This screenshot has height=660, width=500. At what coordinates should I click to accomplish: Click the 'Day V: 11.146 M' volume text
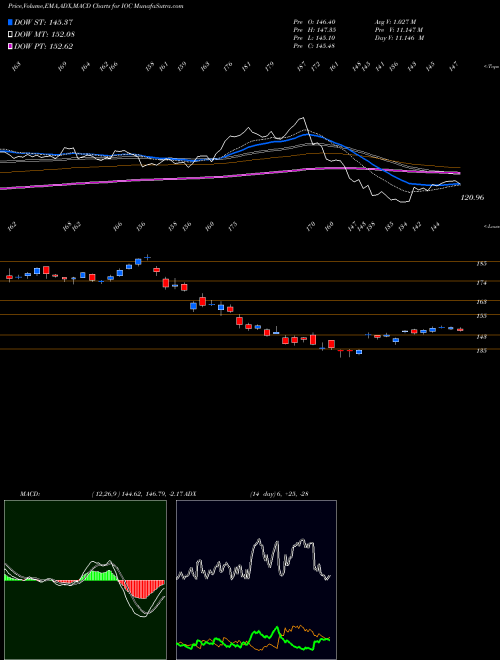[399, 38]
